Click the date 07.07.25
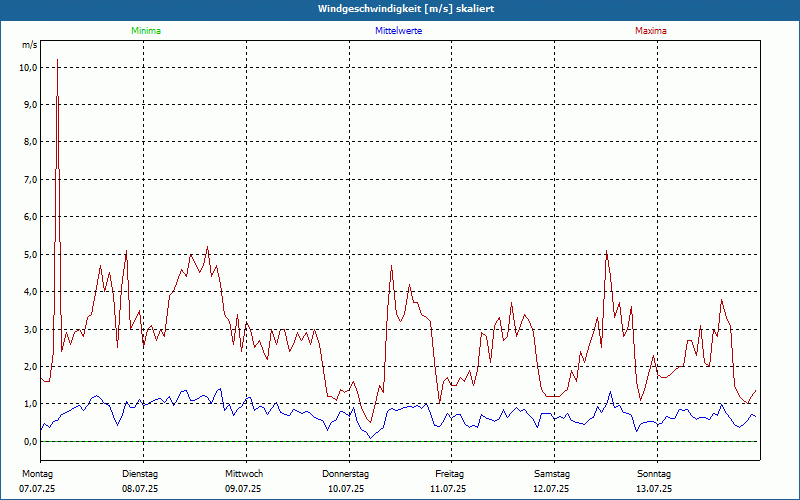The width and height of the screenshot is (800, 500). point(37,489)
